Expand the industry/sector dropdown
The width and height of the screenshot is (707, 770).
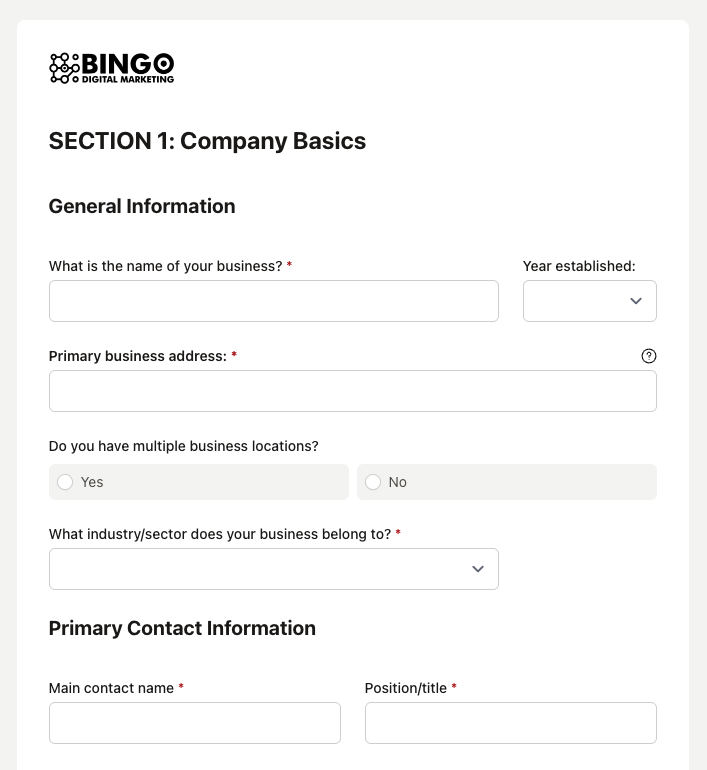tap(273, 569)
